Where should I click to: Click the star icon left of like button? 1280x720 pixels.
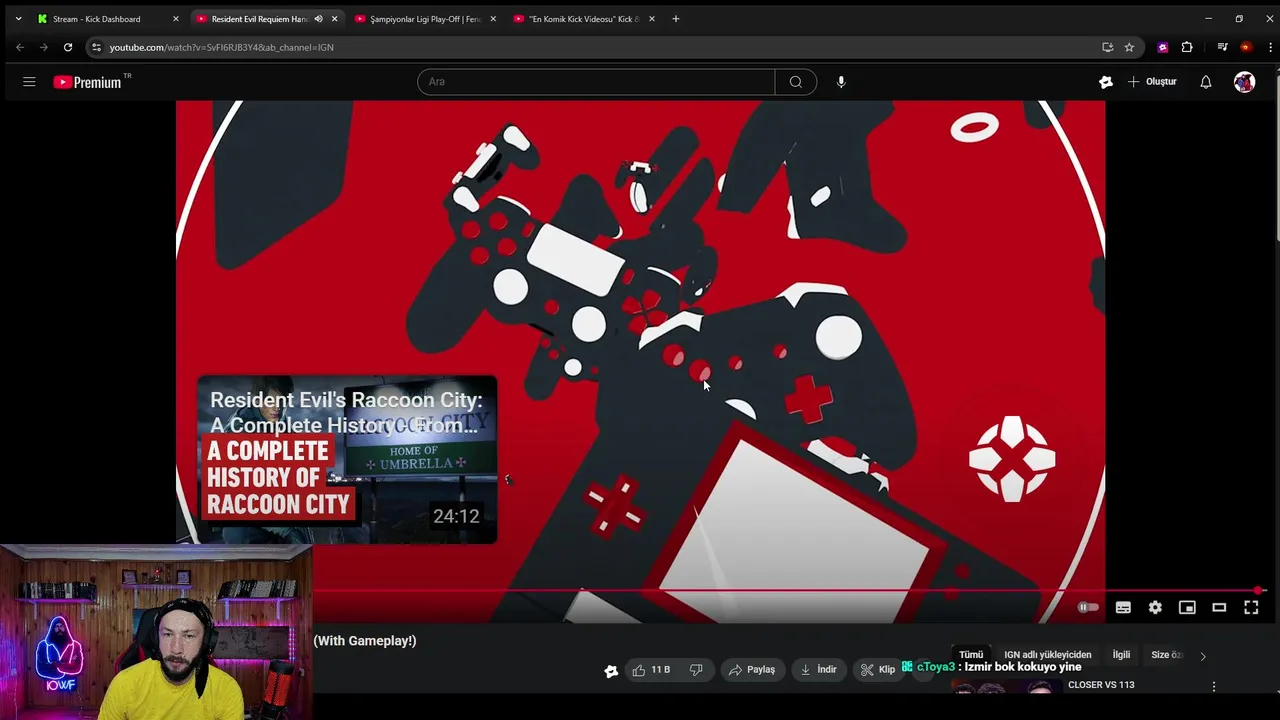pos(611,671)
